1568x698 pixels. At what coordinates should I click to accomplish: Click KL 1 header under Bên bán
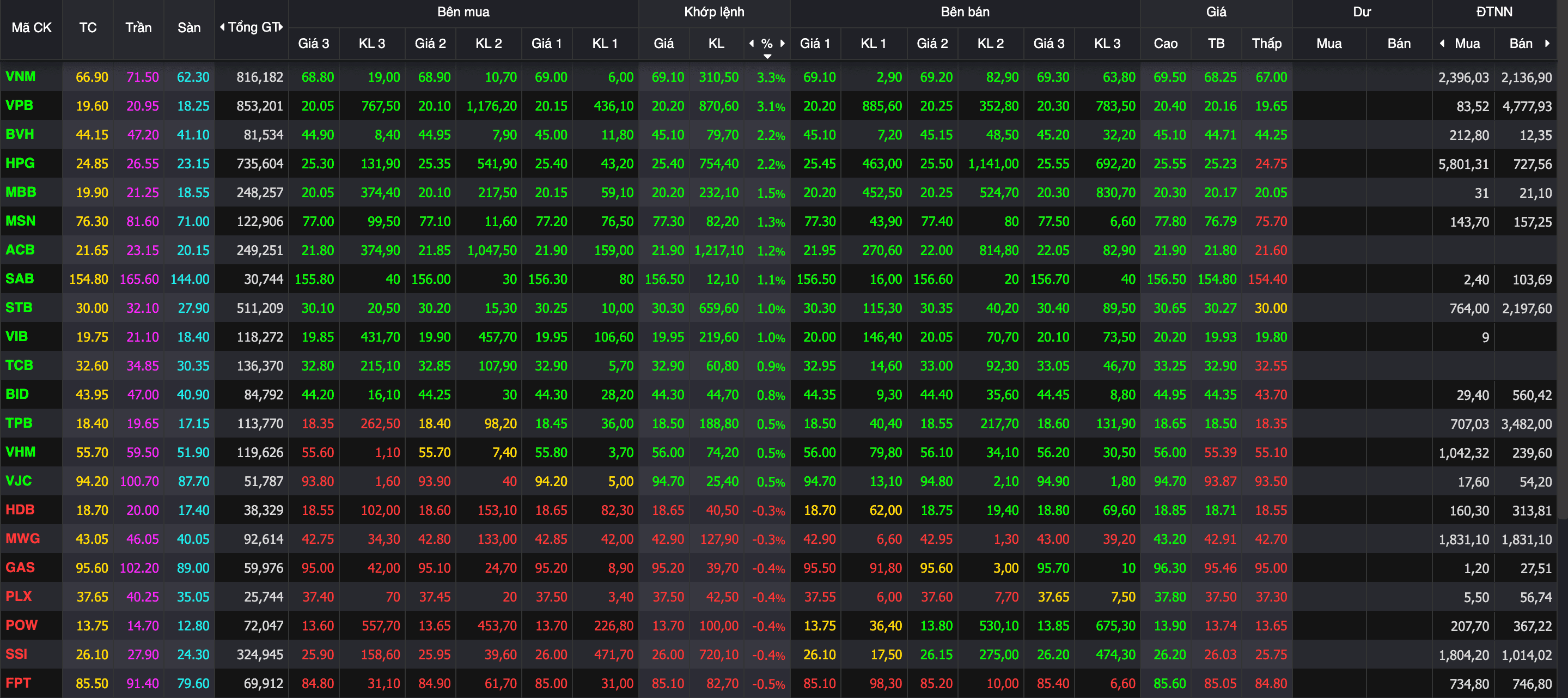(x=874, y=44)
